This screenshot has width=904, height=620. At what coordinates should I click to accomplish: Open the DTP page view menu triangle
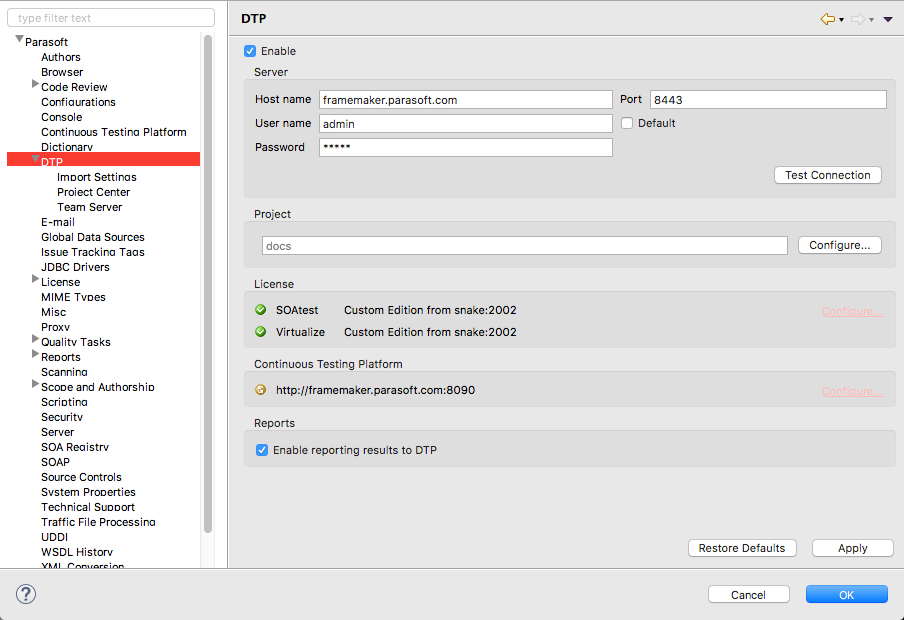coord(888,20)
